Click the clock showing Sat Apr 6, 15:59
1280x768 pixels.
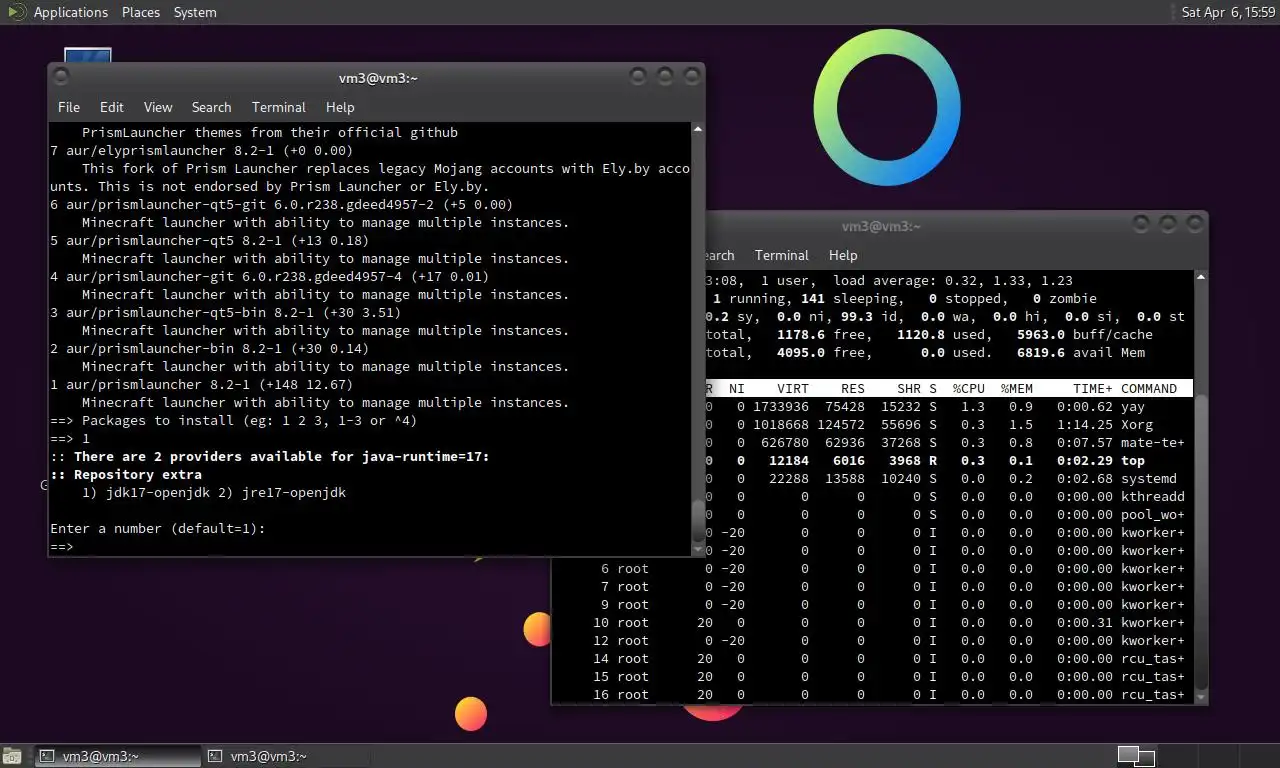pos(1228,12)
